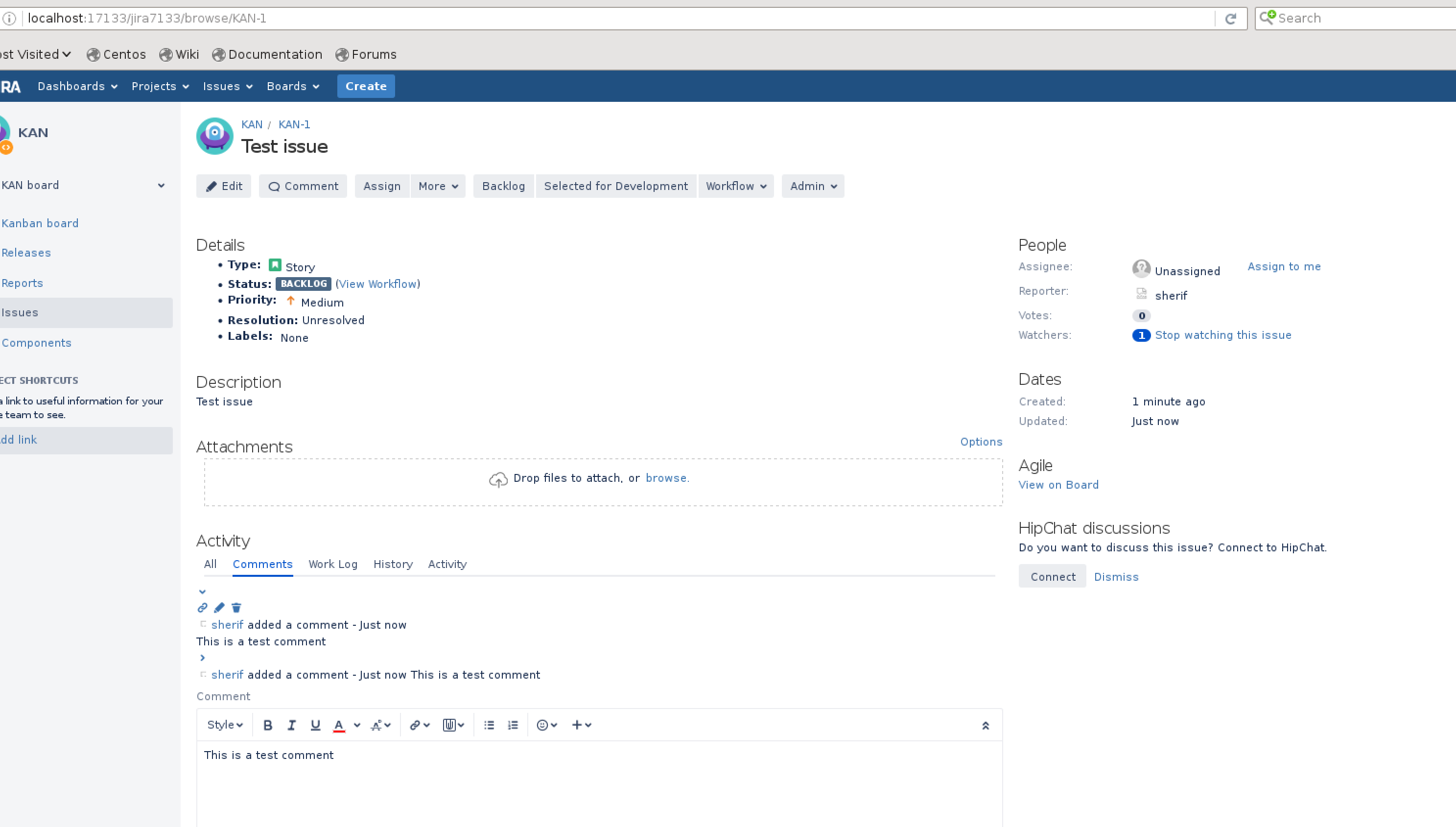
Task: Toggle italic formatting in comment editor
Action: tap(291, 725)
